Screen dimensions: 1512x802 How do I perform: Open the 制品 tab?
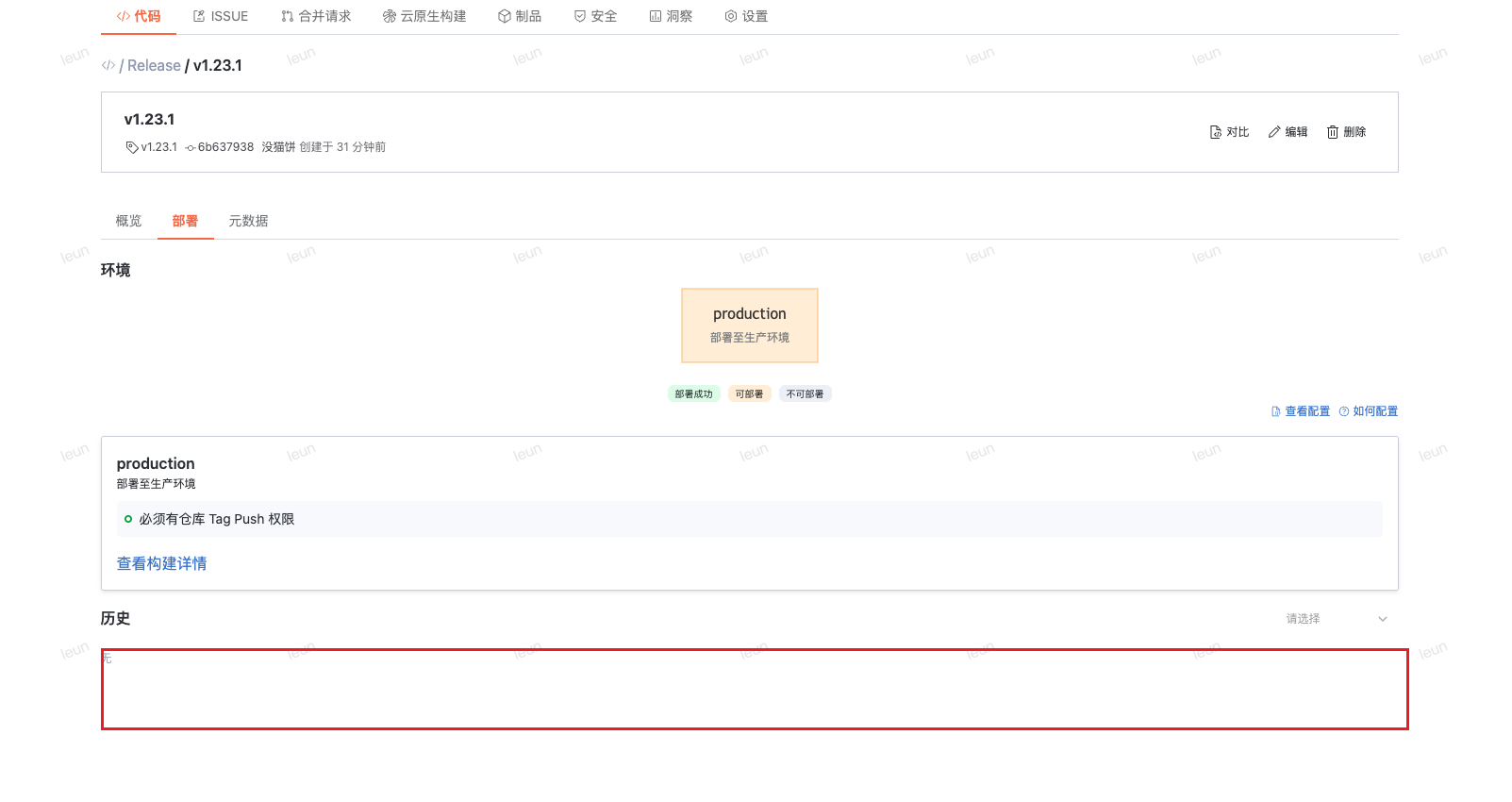point(520,16)
